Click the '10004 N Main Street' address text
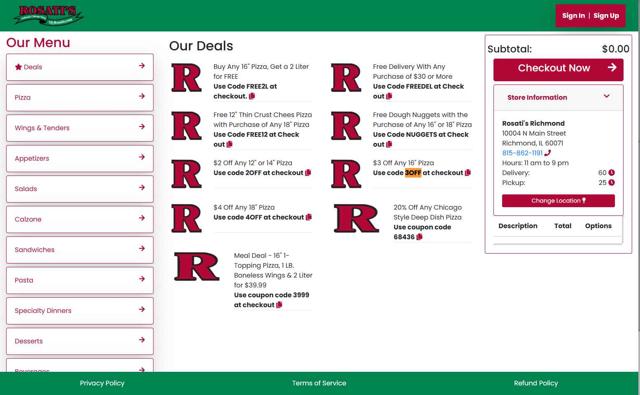640x395 pixels. 534,133
